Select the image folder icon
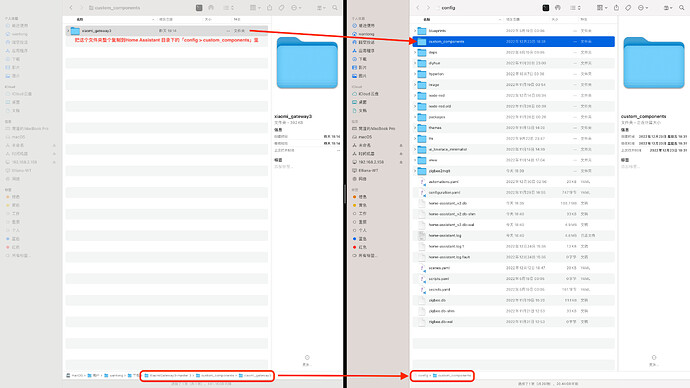 [x=422, y=84]
